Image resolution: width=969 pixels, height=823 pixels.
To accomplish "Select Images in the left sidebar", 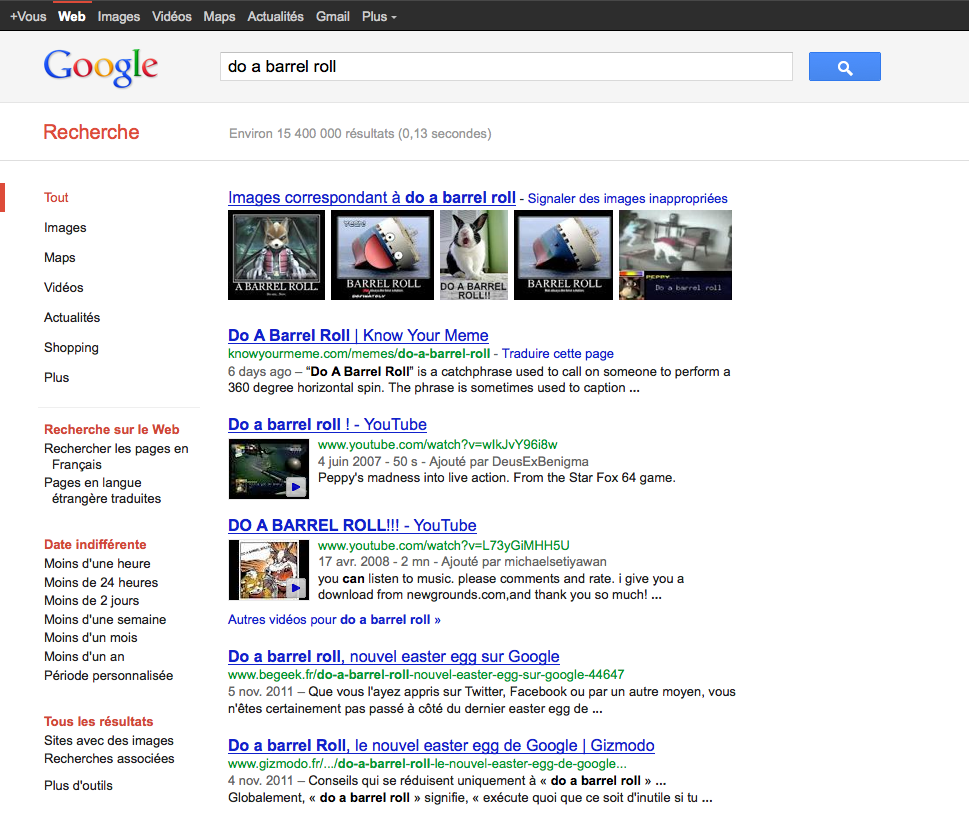I will (x=65, y=228).
